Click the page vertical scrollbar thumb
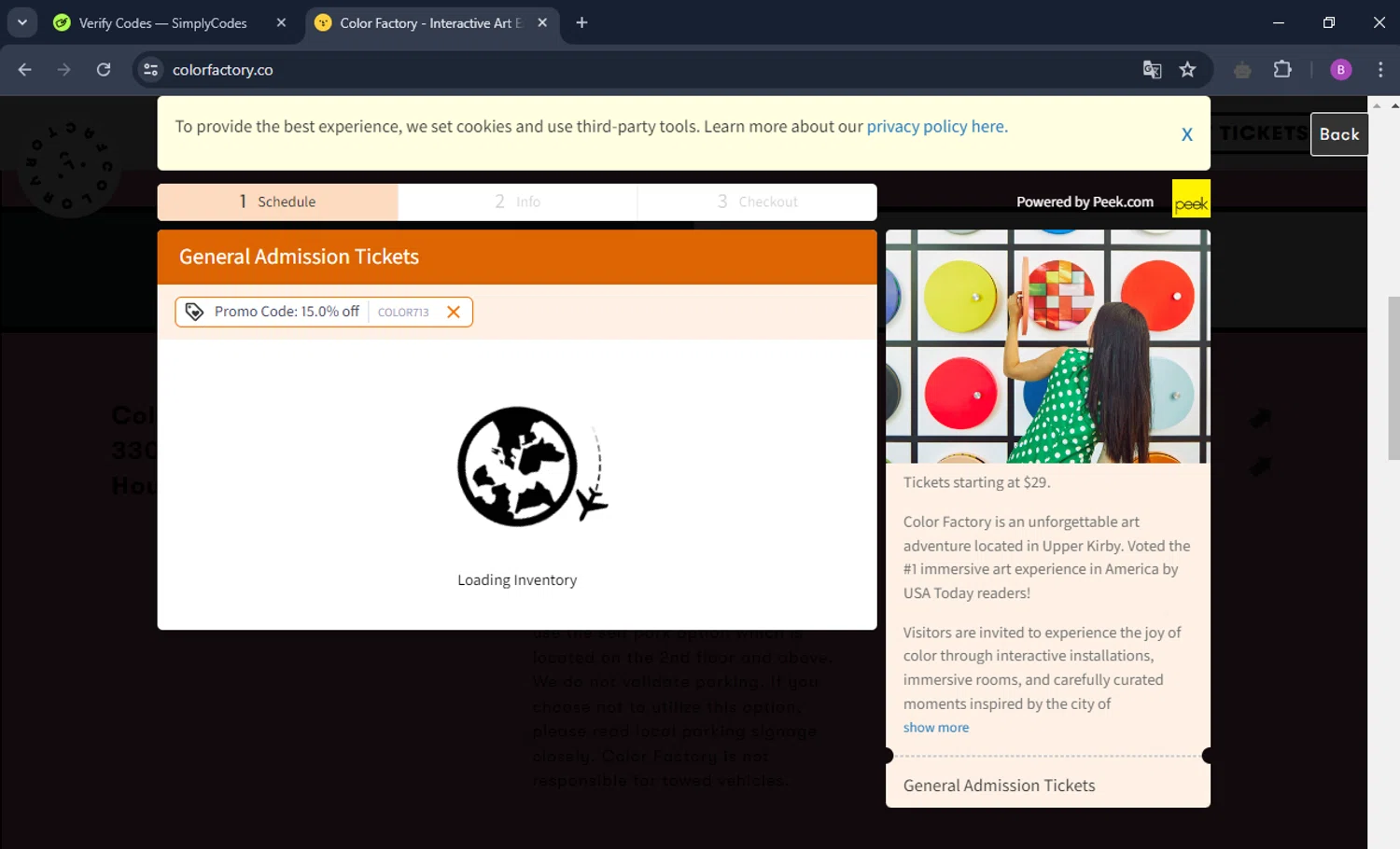 (1393, 378)
